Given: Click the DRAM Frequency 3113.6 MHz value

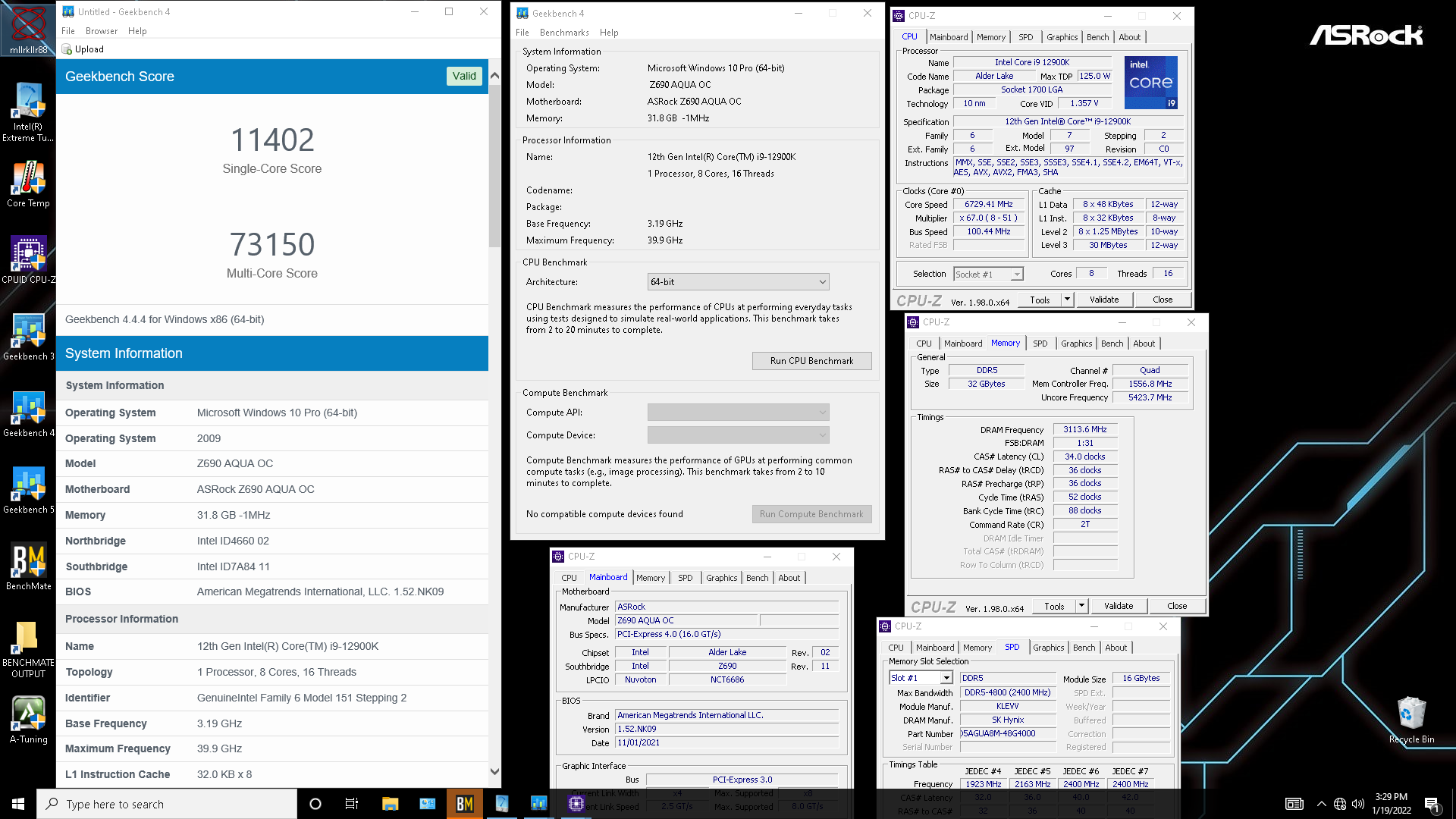Looking at the screenshot, I should 1085,430.
